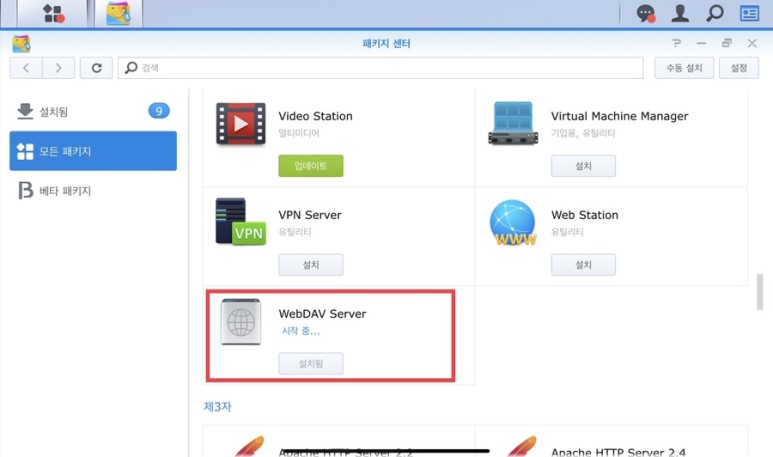Update Video Station with 업데이트 button

311,166
